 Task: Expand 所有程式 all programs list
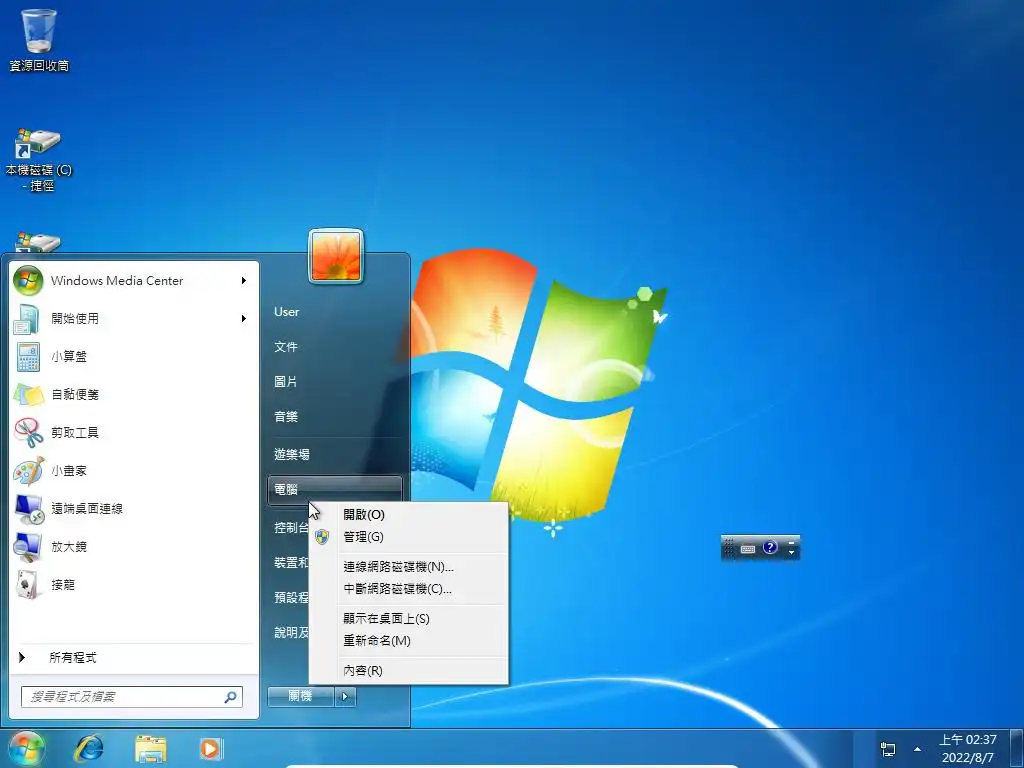tap(134, 658)
